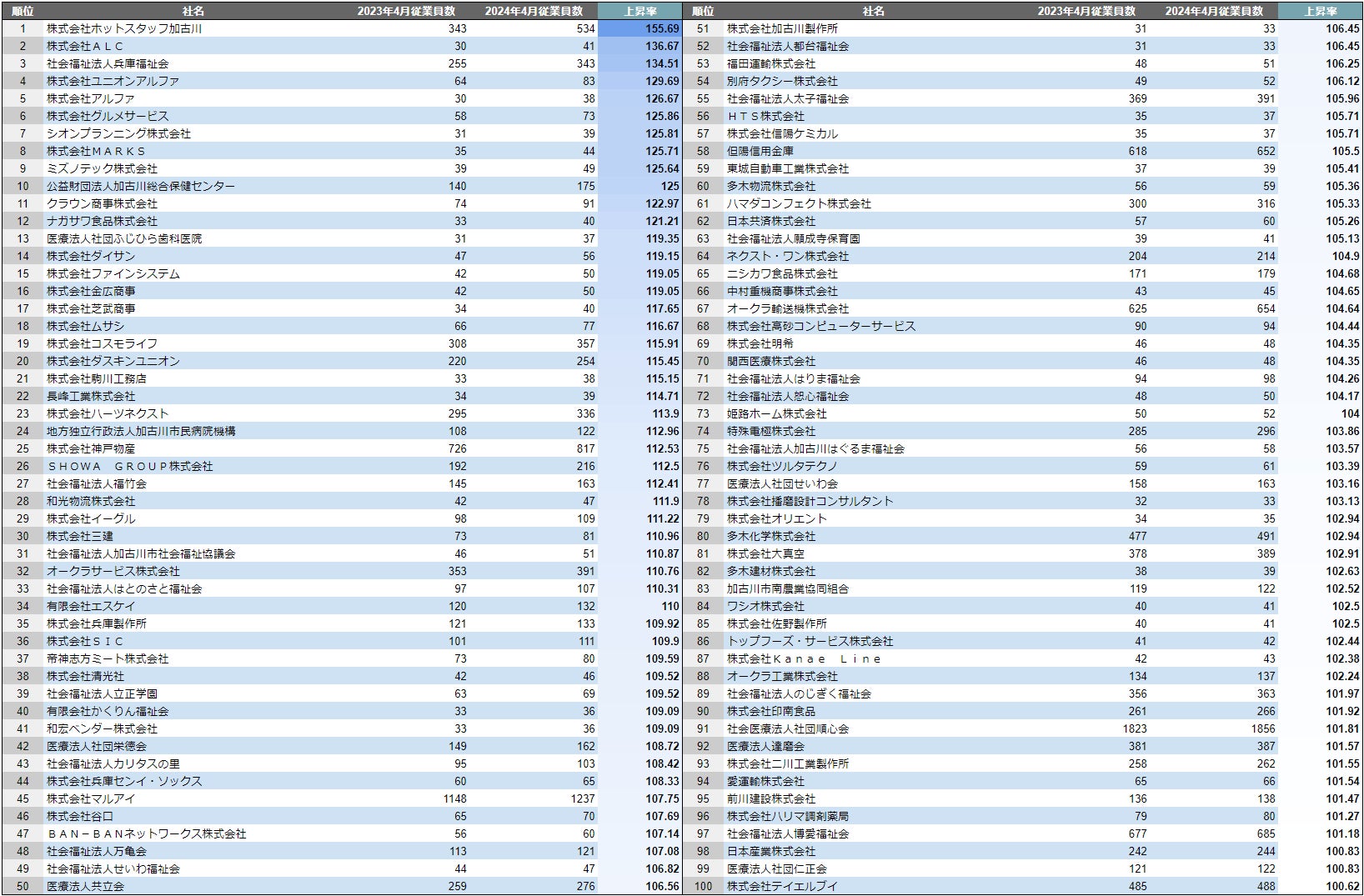Click rate value 134.51

[662, 63]
